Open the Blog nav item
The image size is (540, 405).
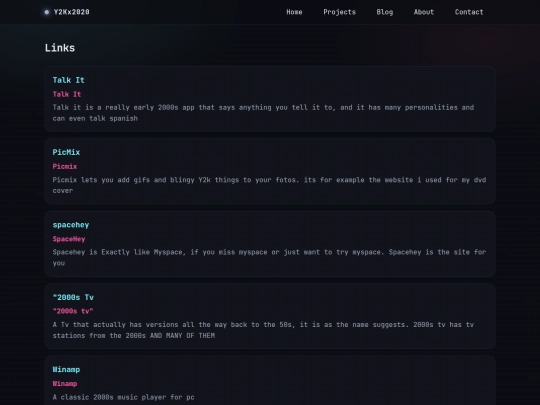tap(385, 12)
